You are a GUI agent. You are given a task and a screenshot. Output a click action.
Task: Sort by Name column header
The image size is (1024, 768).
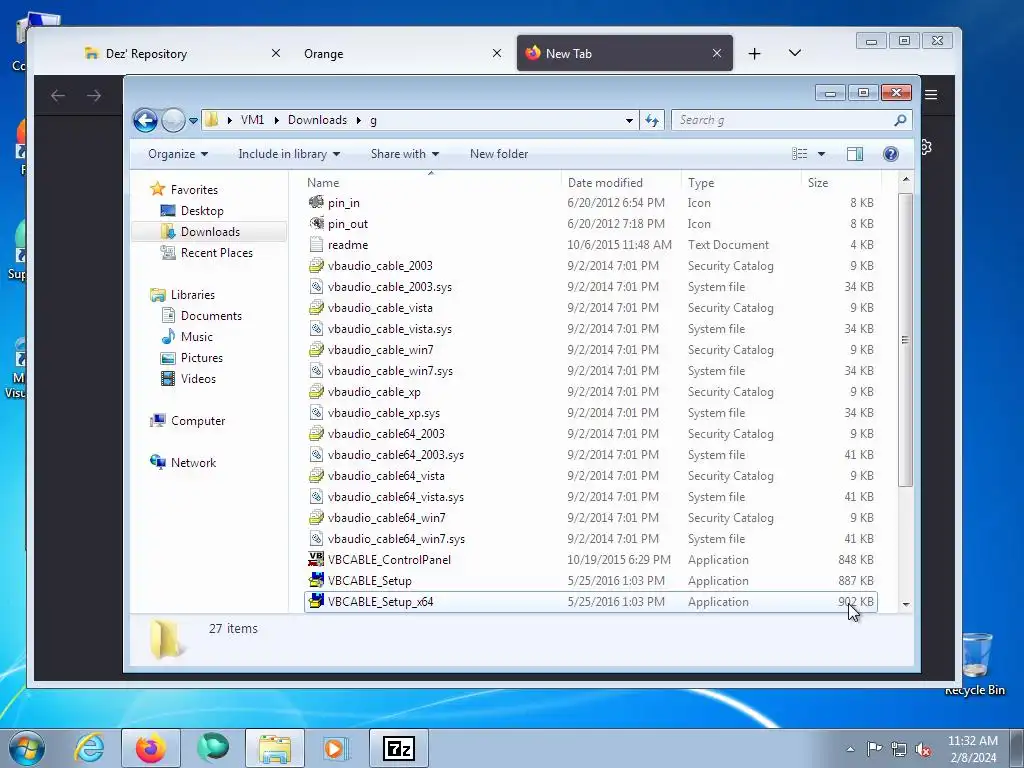[431, 183]
